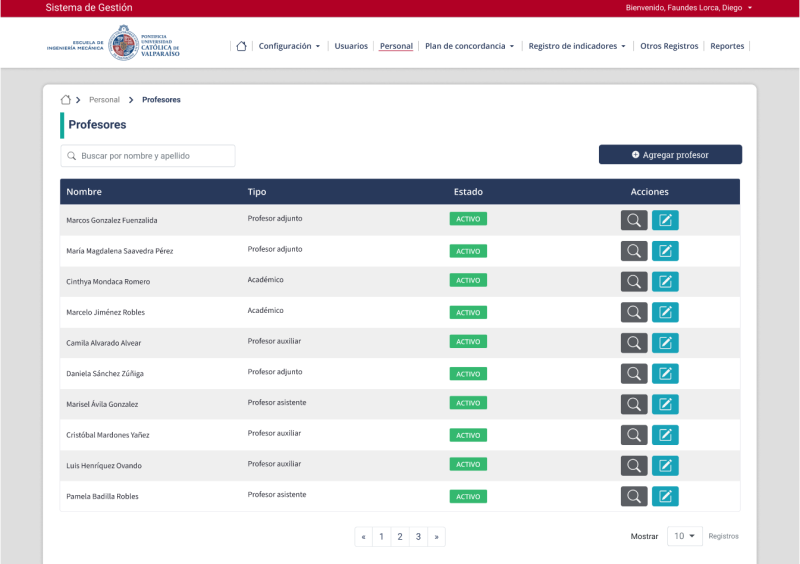Image resolution: width=800 pixels, height=564 pixels.
Task: Go to pagination page 1
Action: point(381,536)
